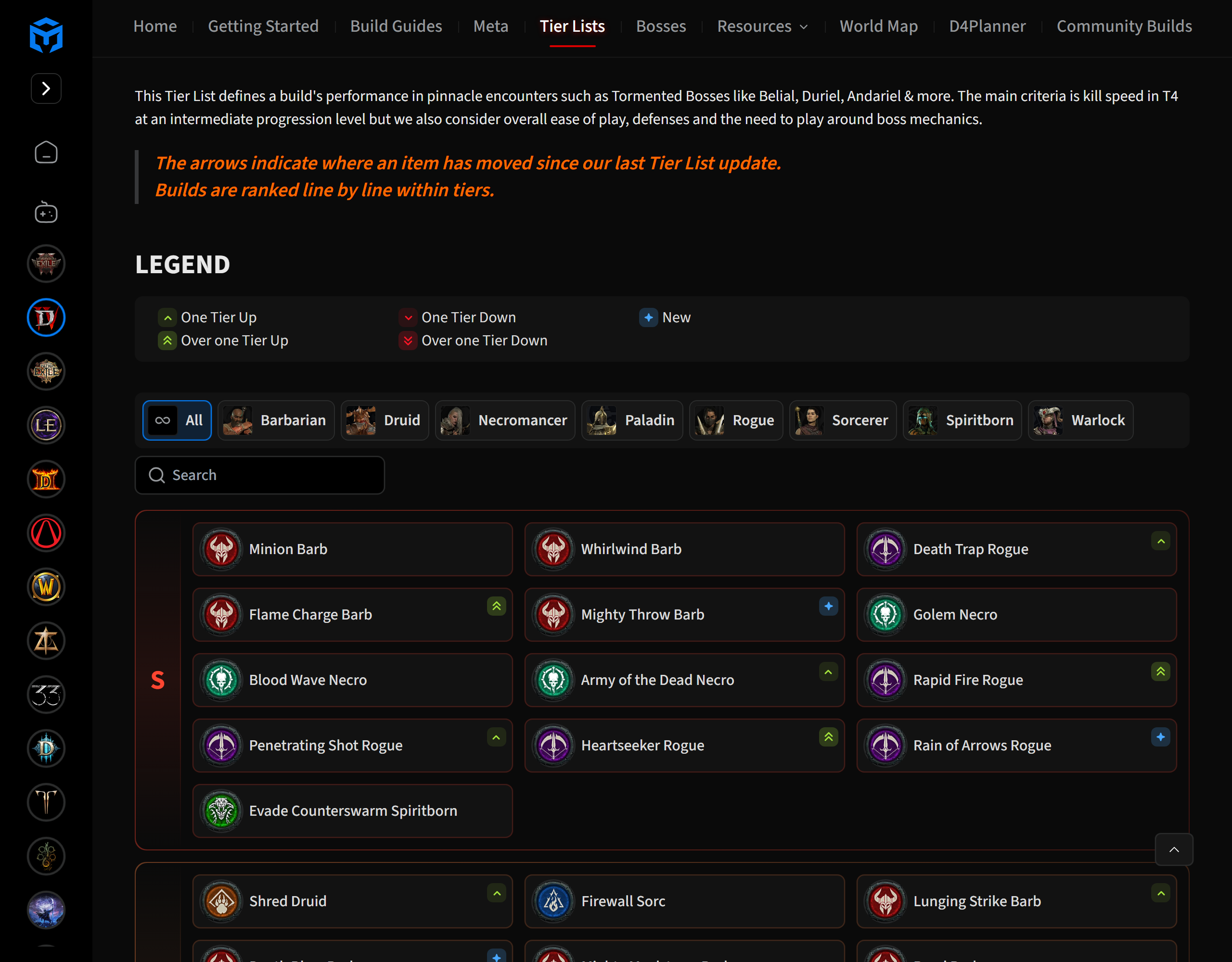Open the red vault symbol game icon
The image size is (1232, 962).
[x=46, y=533]
